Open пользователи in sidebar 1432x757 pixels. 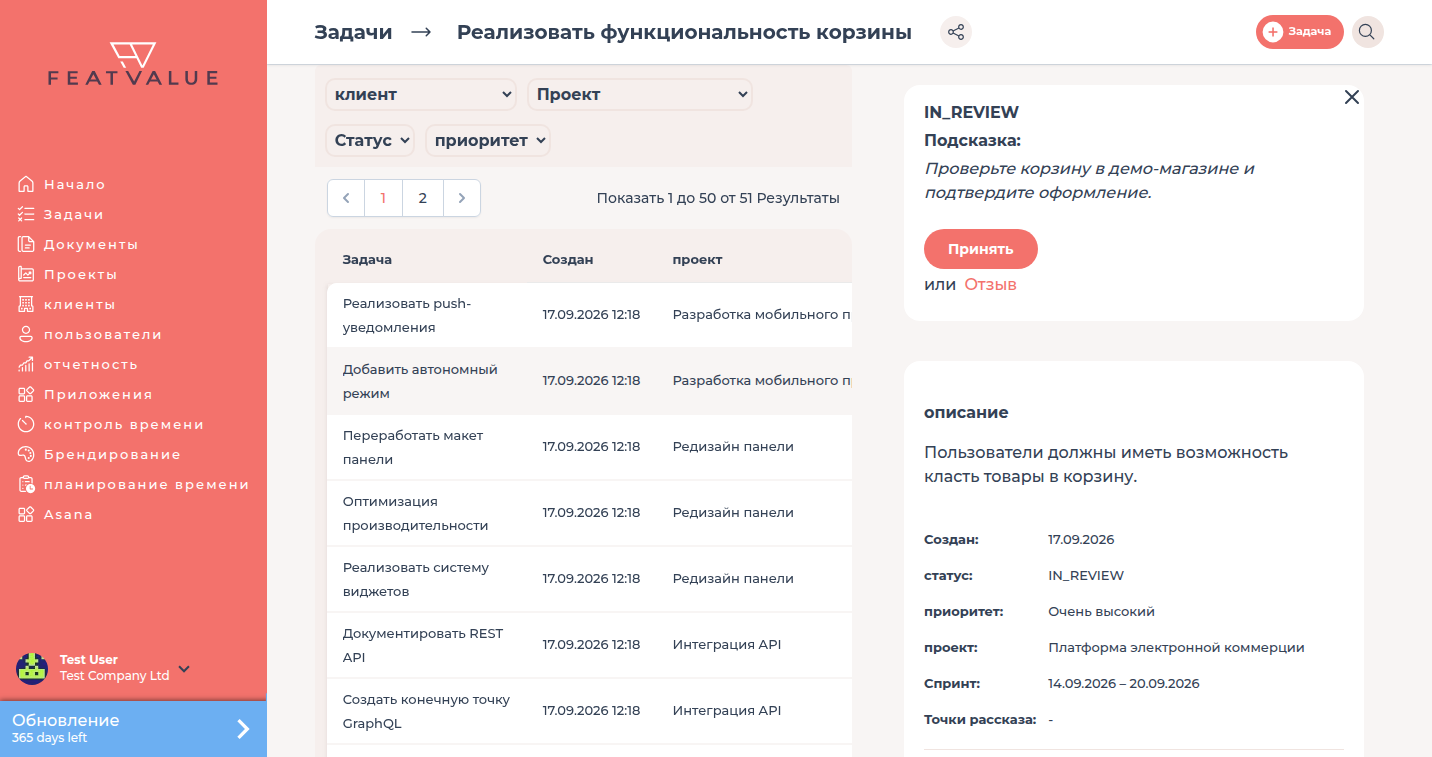coord(103,334)
